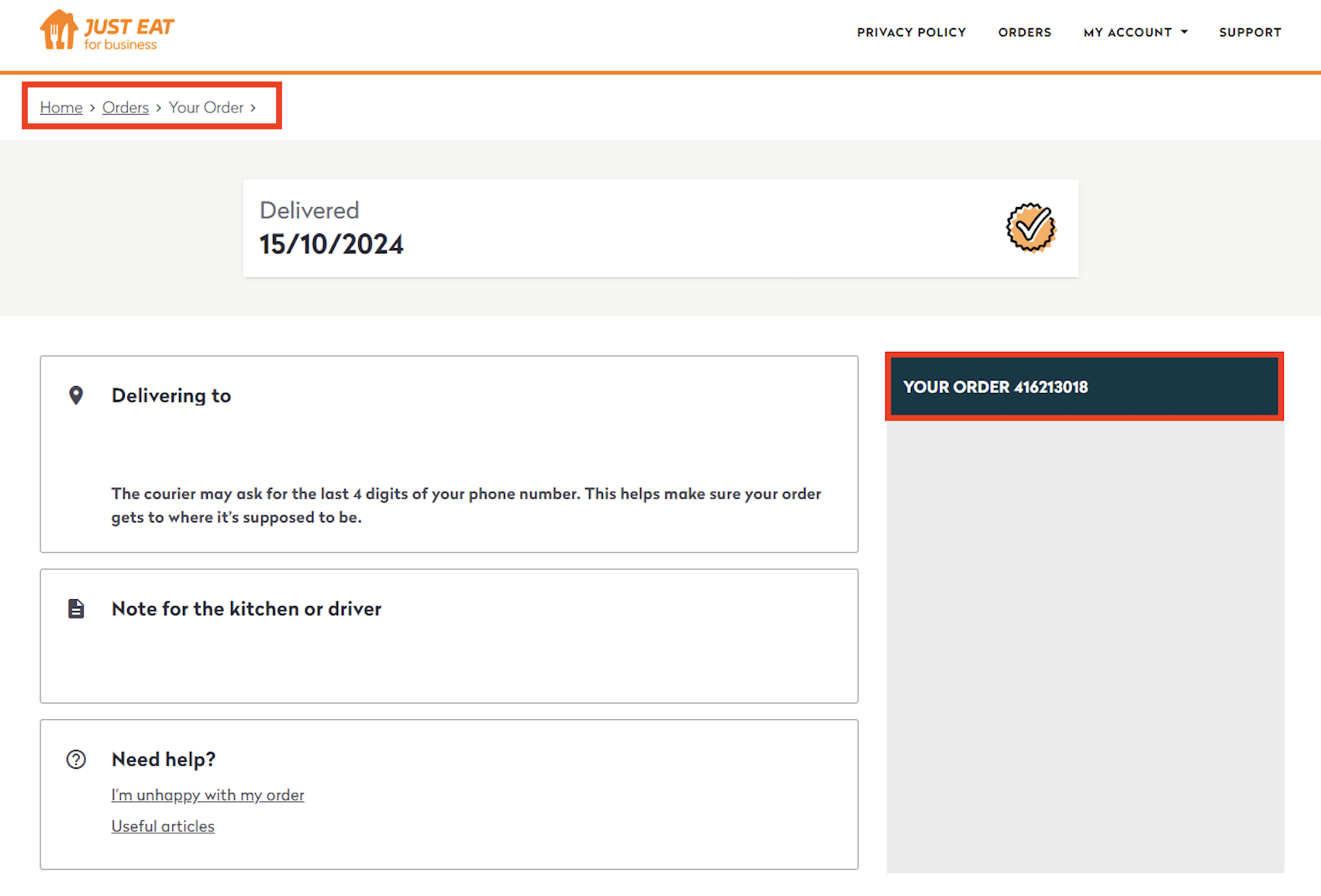Click the chevron right after Home breadcrumb
Image resolution: width=1321 pixels, height=896 pixels.
coord(92,108)
